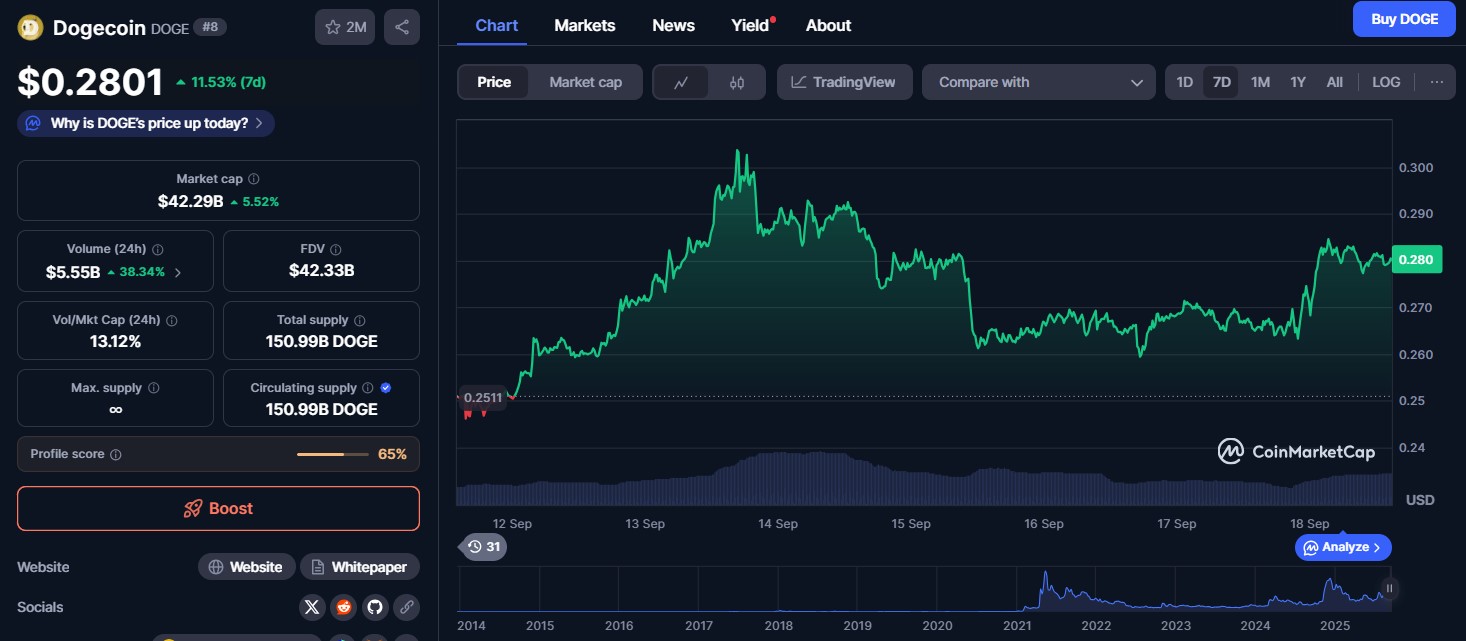Open the Website link
1466x641 pixels.
click(246, 567)
